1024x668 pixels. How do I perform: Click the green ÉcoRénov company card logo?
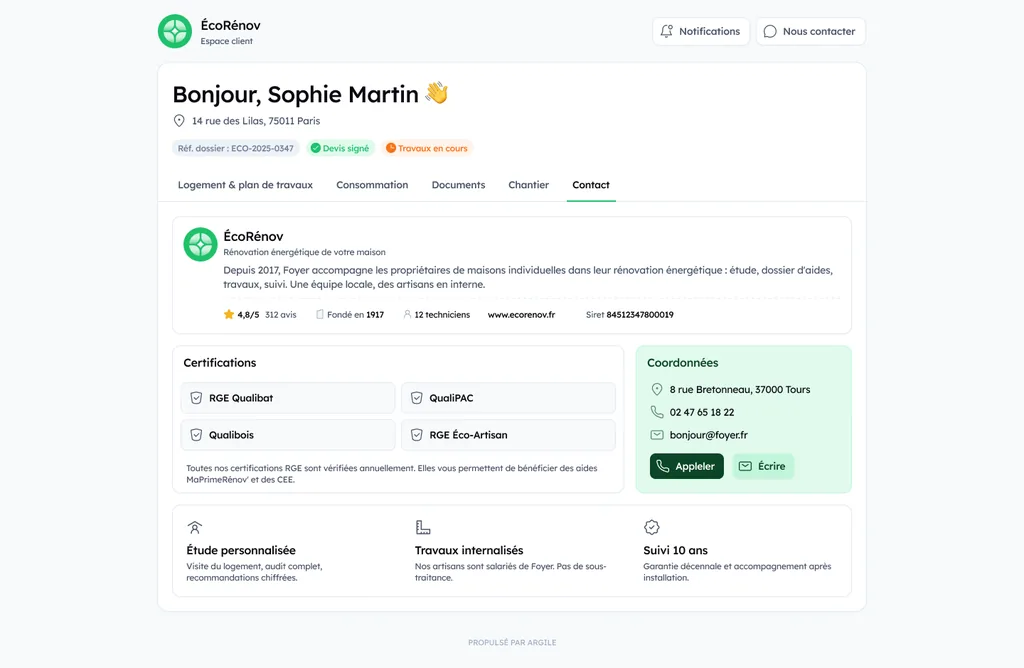pyautogui.click(x=200, y=244)
